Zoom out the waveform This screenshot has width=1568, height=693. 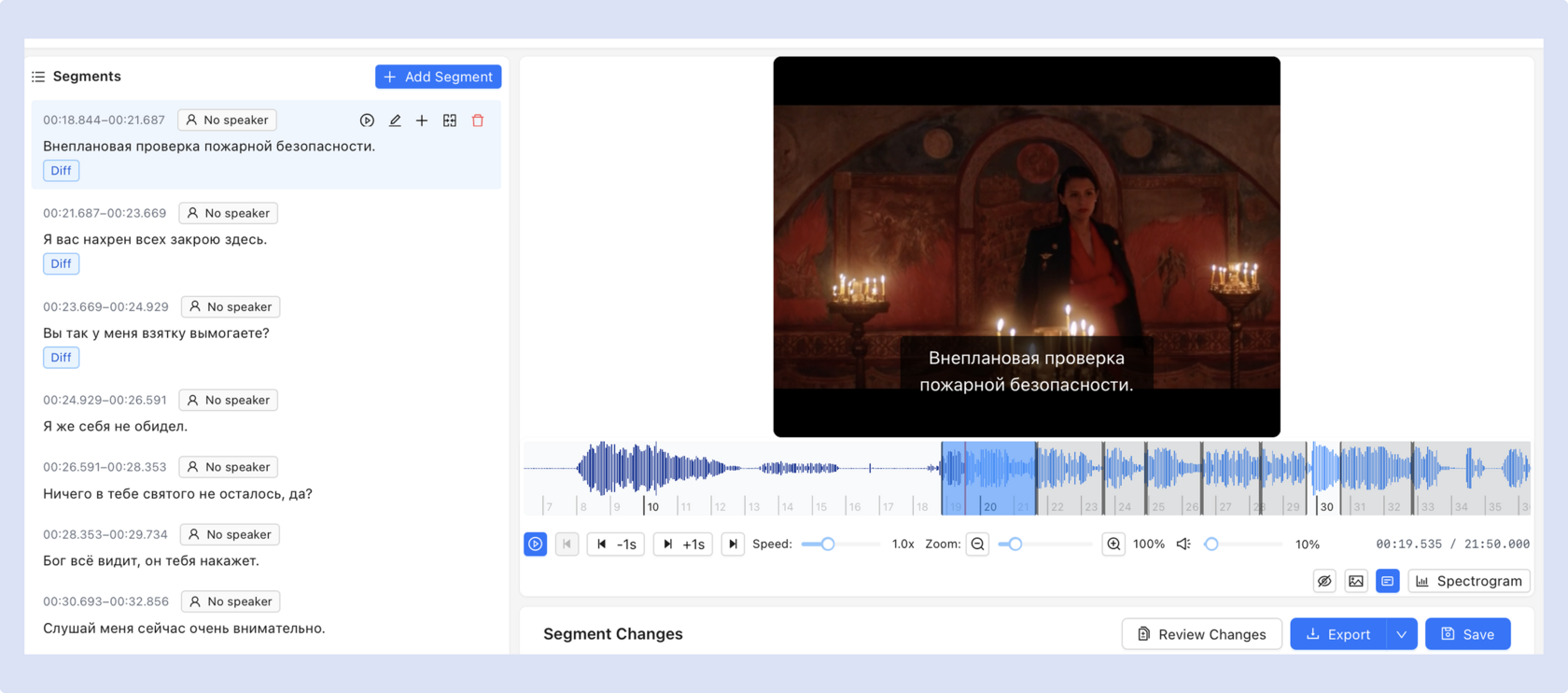(x=977, y=544)
